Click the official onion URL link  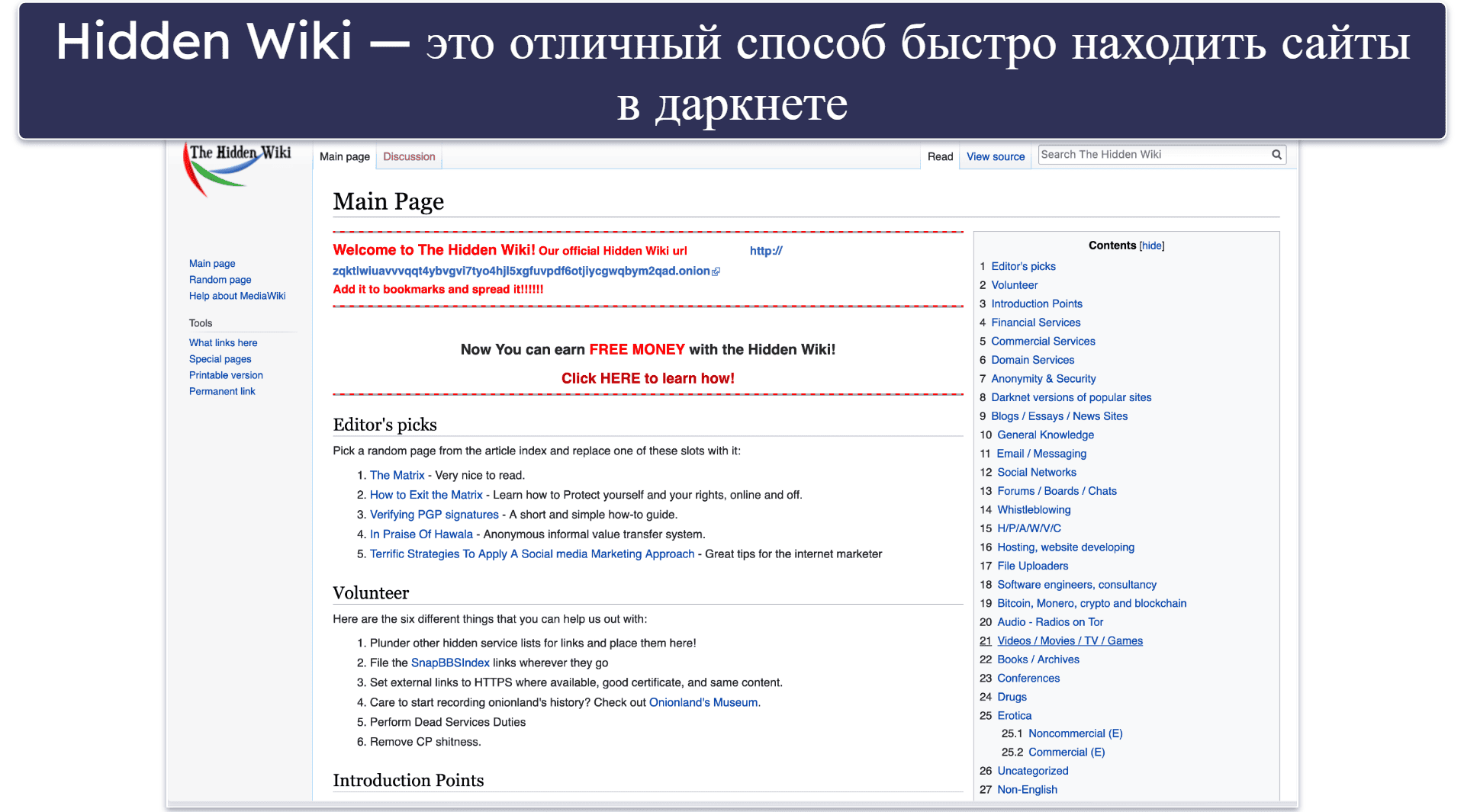[x=521, y=271]
